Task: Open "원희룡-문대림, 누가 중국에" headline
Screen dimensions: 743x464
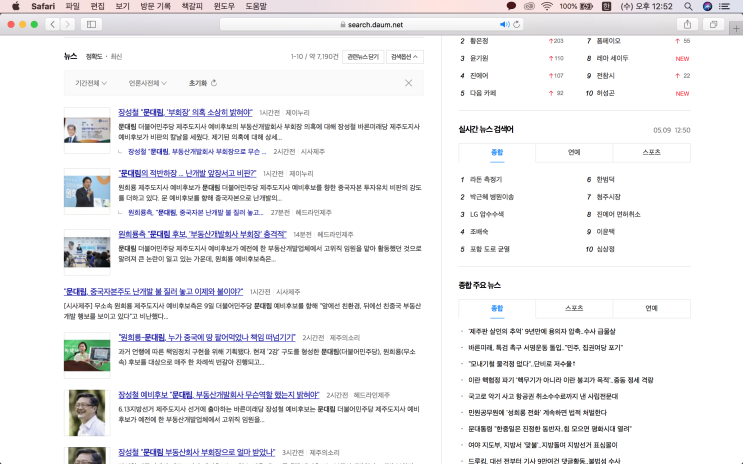Action: coord(207,337)
